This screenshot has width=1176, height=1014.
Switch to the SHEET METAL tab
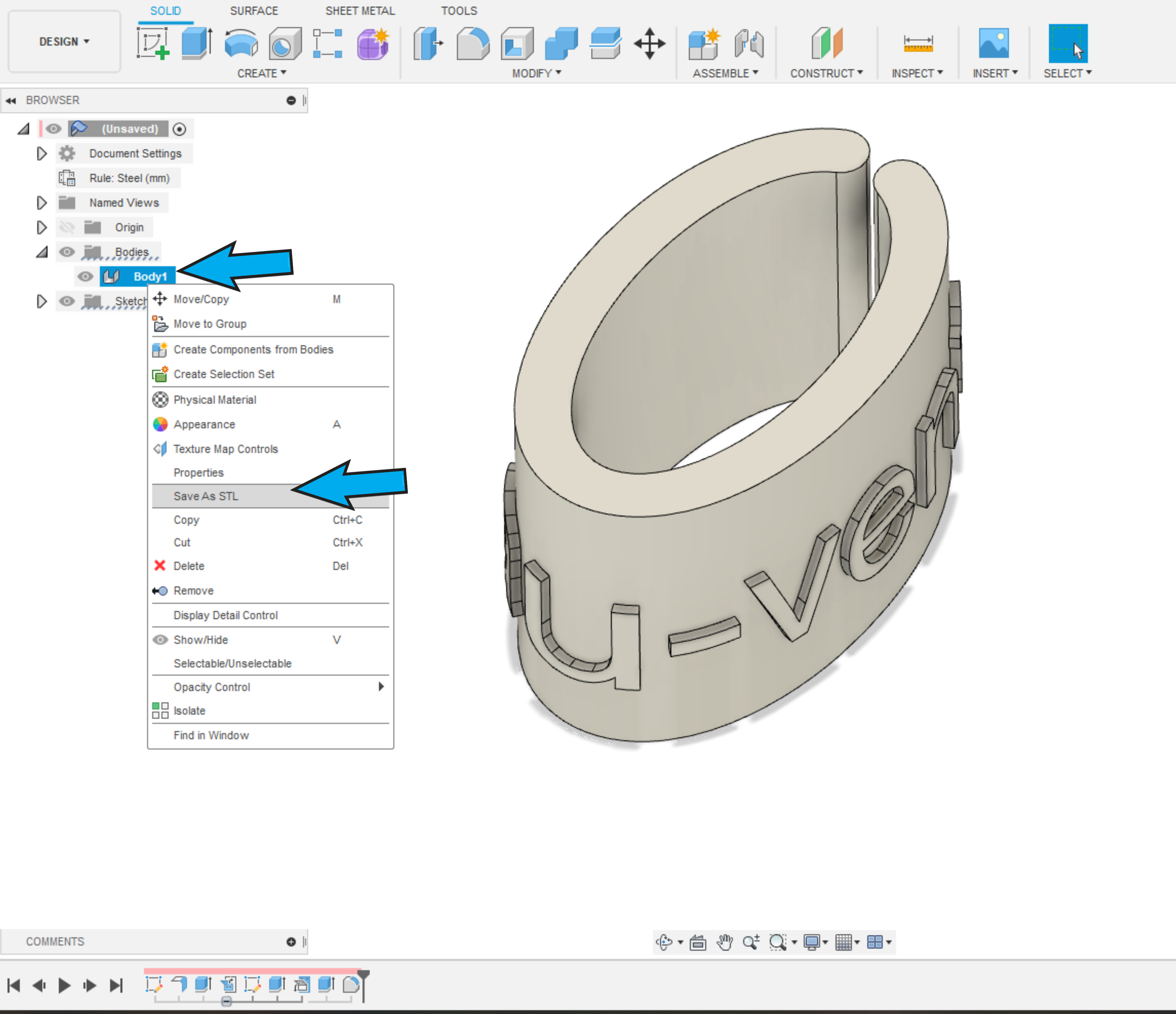pos(360,11)
